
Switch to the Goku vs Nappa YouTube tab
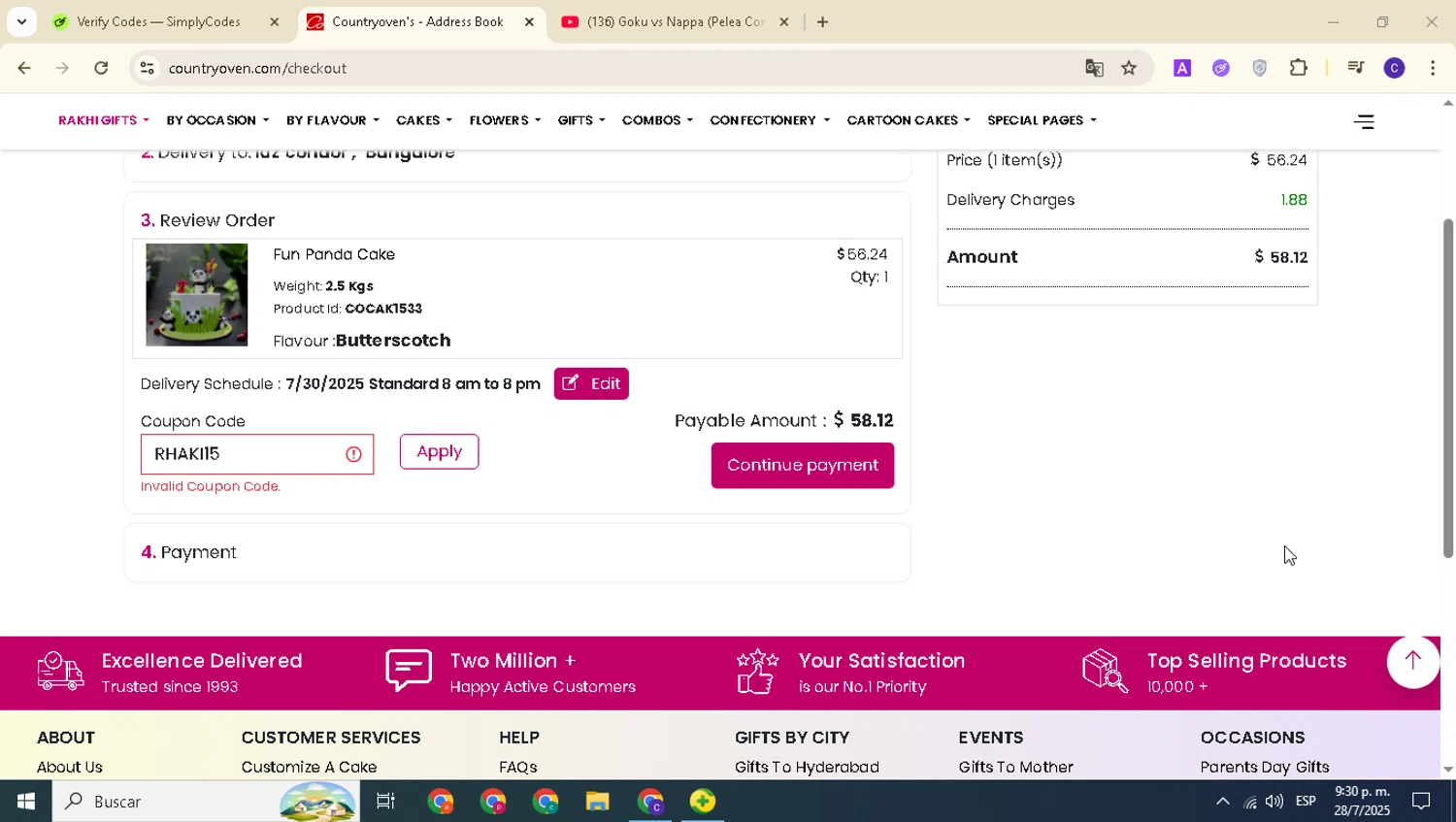pos(675,21)
